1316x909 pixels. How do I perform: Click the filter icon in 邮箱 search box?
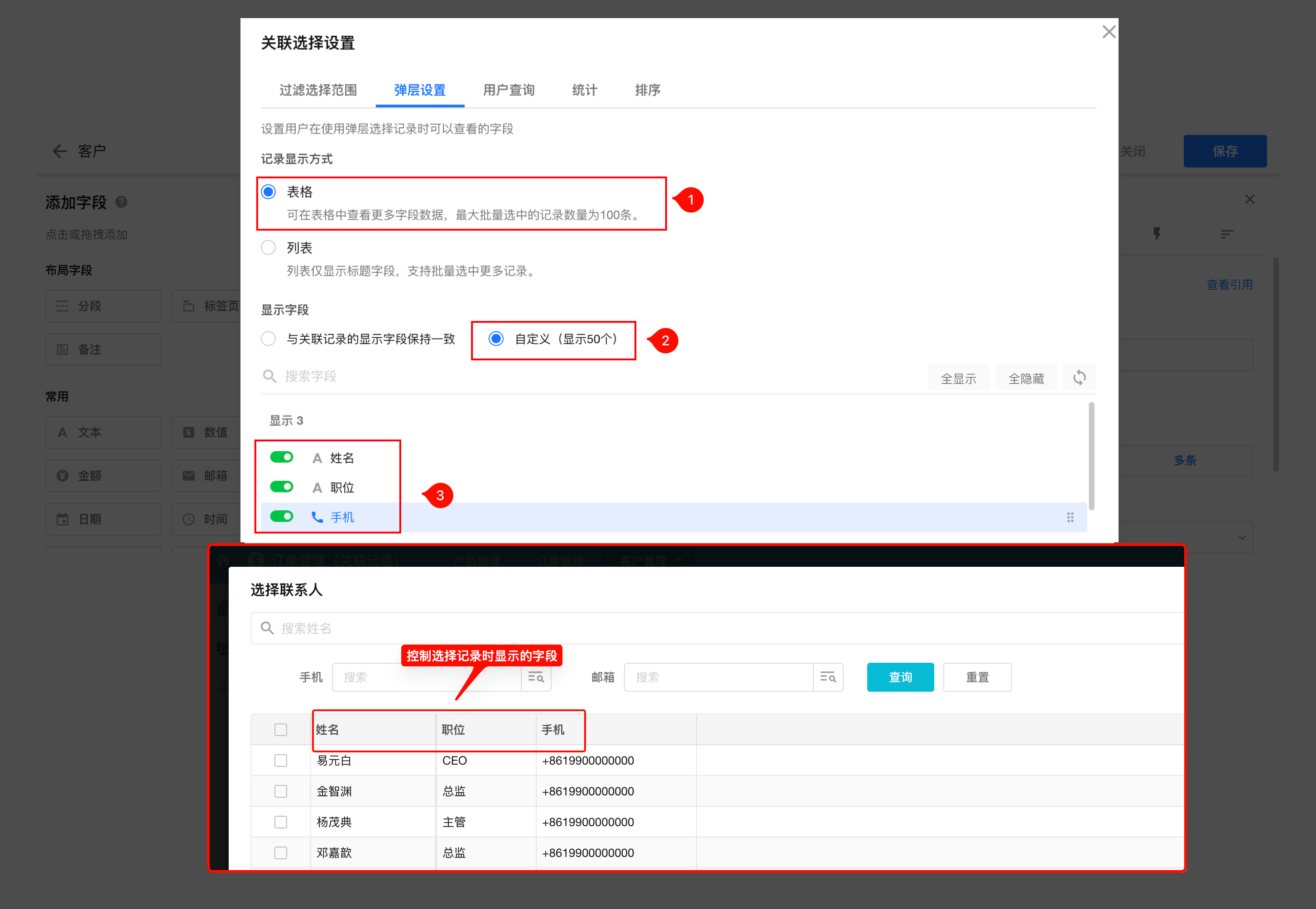tap(828, 677)
